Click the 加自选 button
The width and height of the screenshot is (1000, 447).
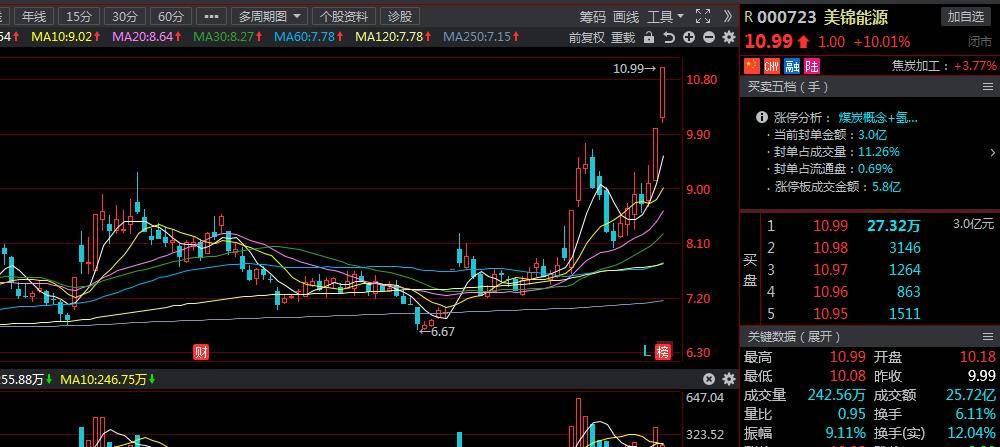pyautogui.click(x=966, y=16)
